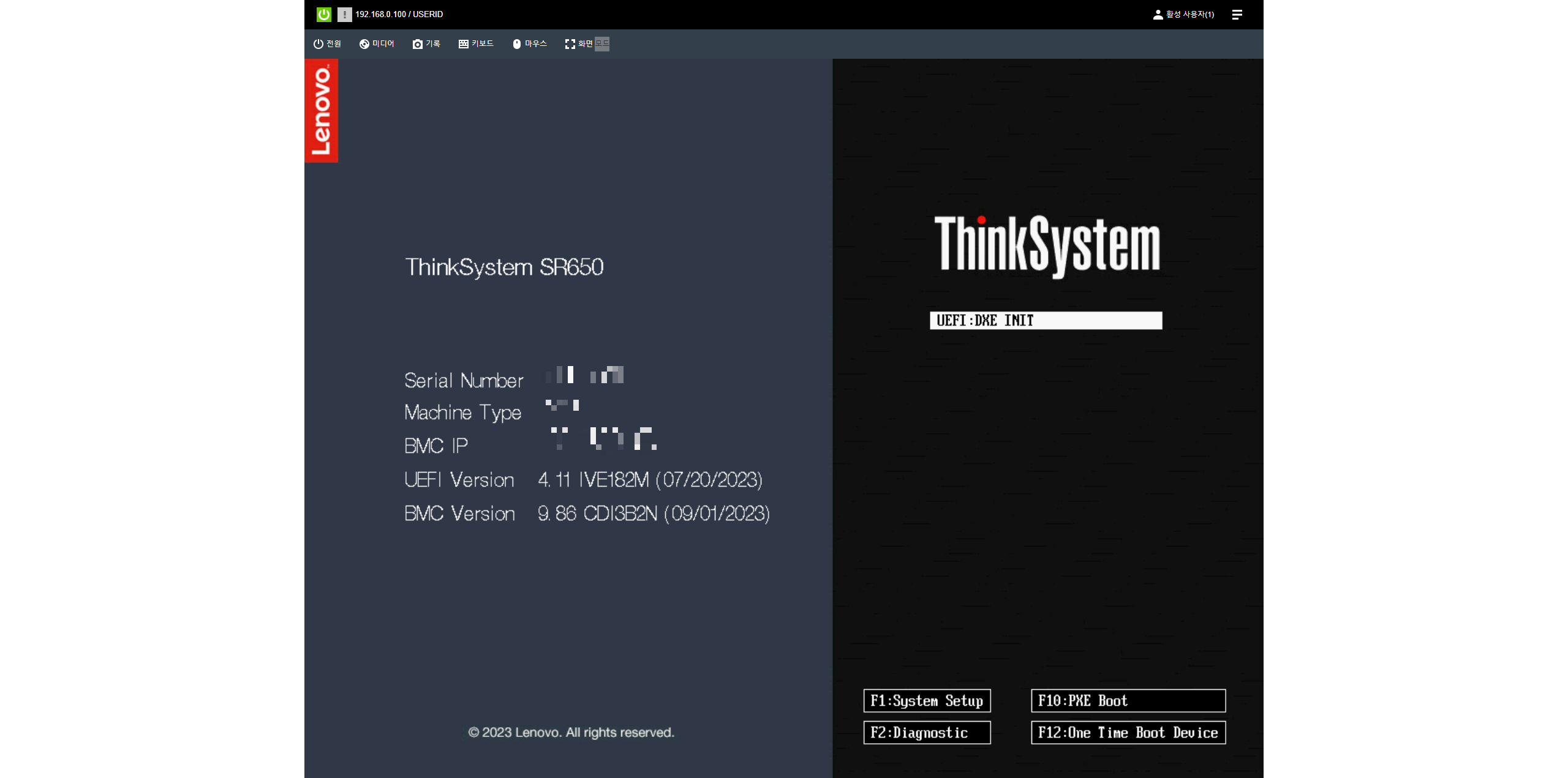Click the 192.168.0.100 / USERID connection text
The width and height of the screenshot is (1568, 778).
(399, 14)
